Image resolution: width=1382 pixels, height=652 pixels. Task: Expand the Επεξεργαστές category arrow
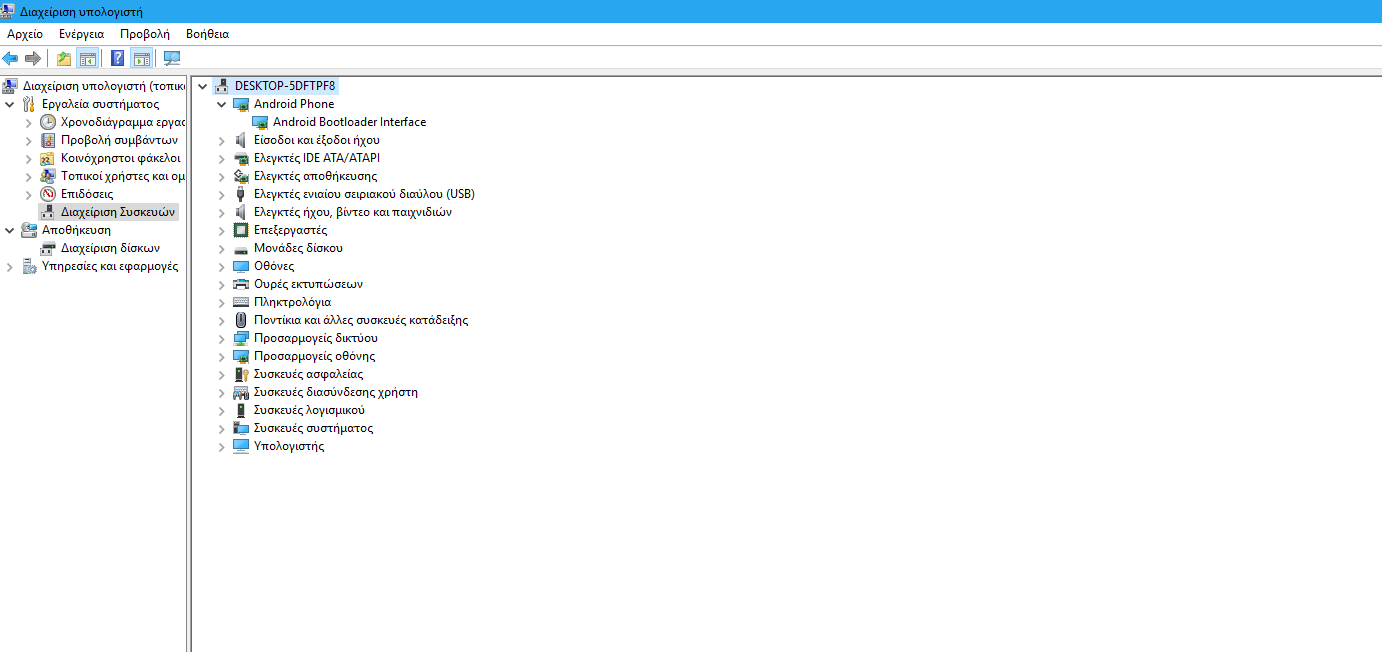coord(222,230)
